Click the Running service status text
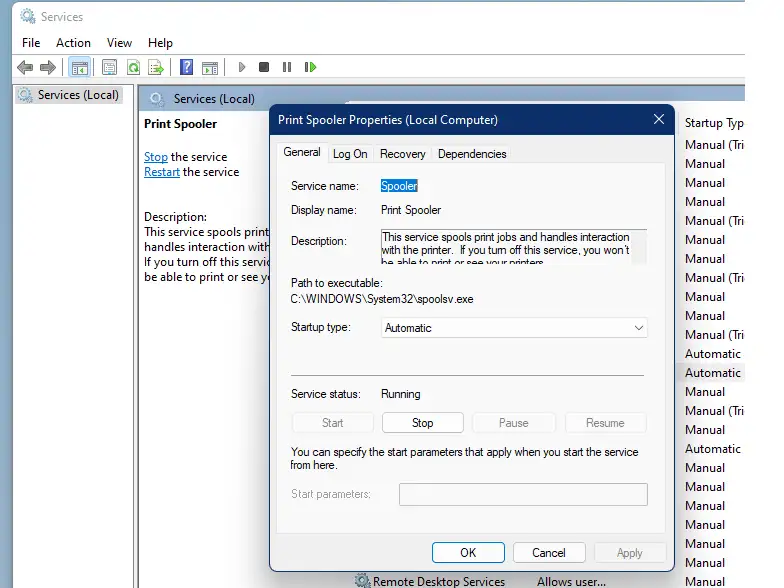 click(400, 394)
